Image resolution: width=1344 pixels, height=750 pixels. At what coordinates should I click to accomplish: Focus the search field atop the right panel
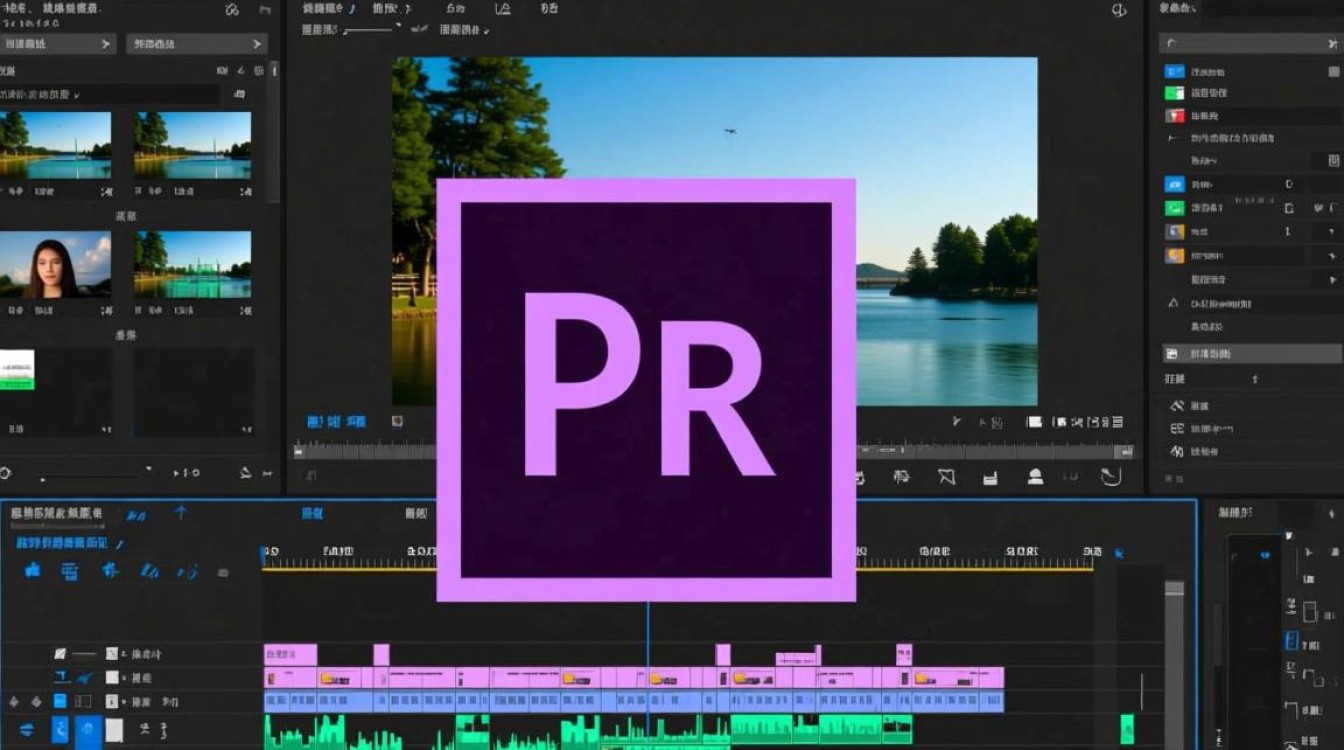point(1250,43)
